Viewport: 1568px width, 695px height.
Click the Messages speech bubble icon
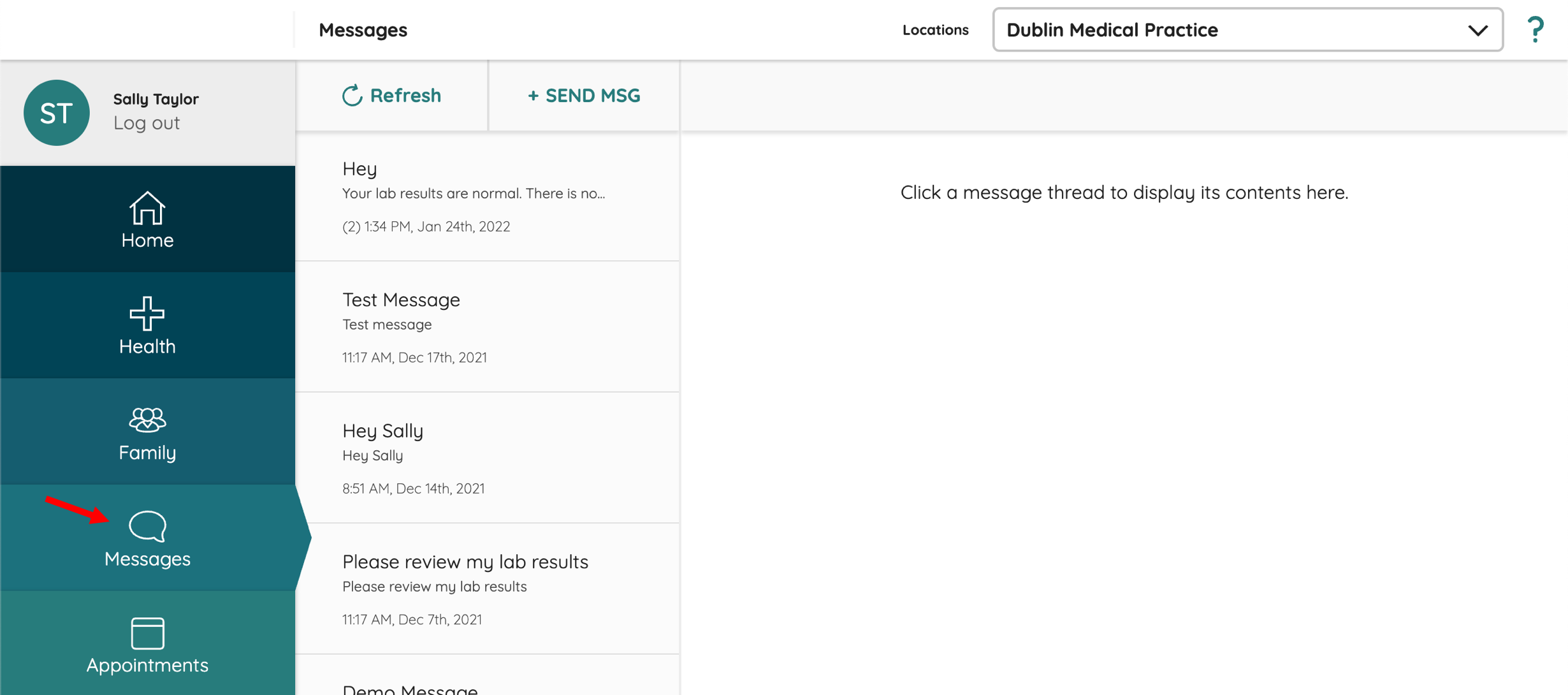147,526
